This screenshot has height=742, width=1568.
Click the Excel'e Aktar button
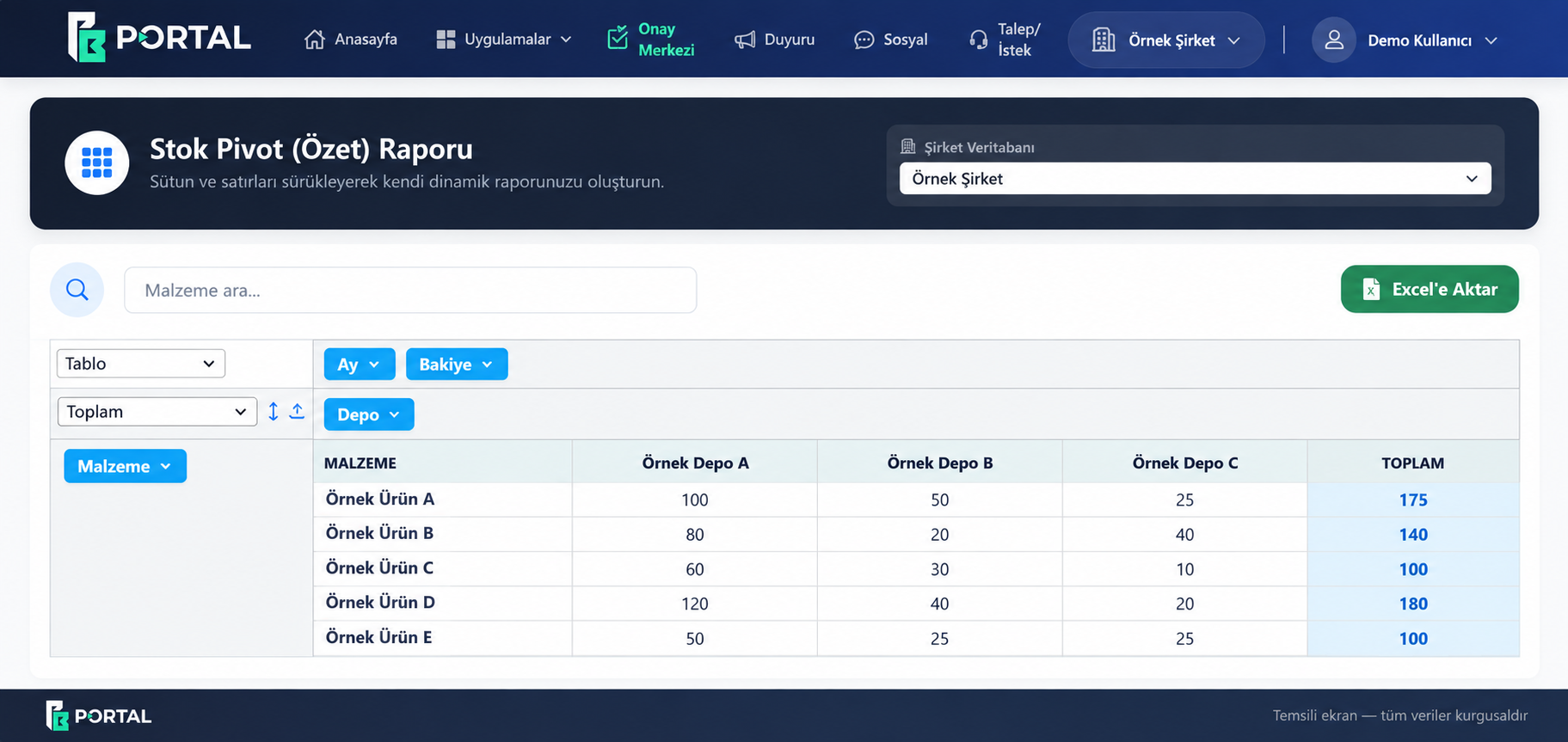(x=1430, y=289)
